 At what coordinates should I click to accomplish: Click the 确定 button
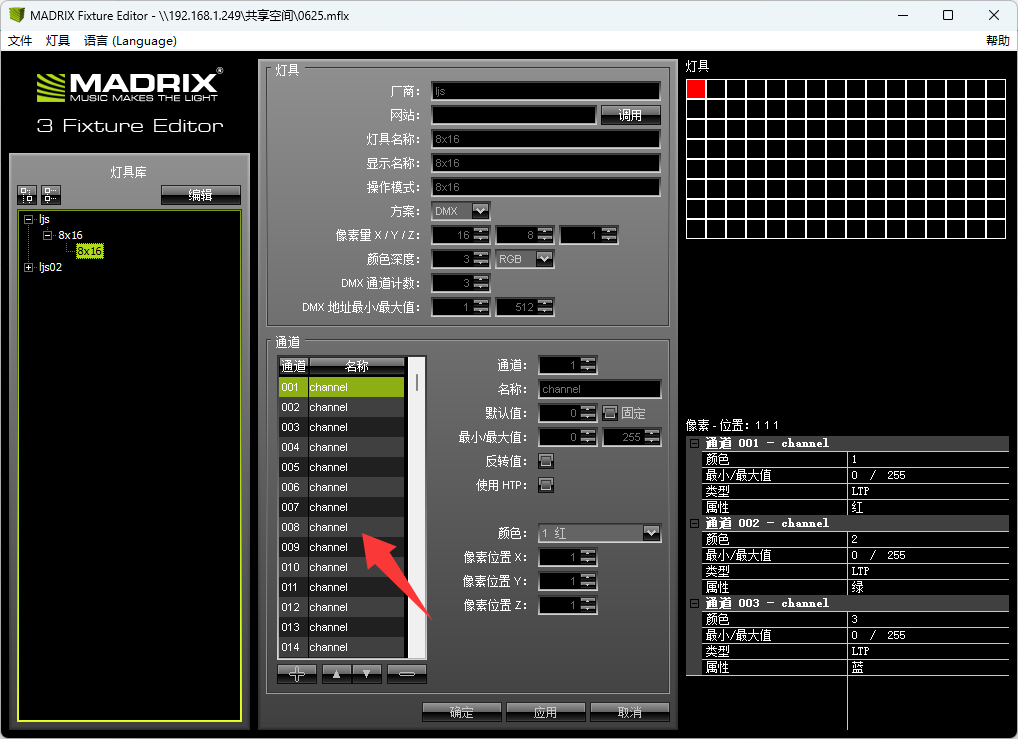pyautogui.click(x=462, y=712)
